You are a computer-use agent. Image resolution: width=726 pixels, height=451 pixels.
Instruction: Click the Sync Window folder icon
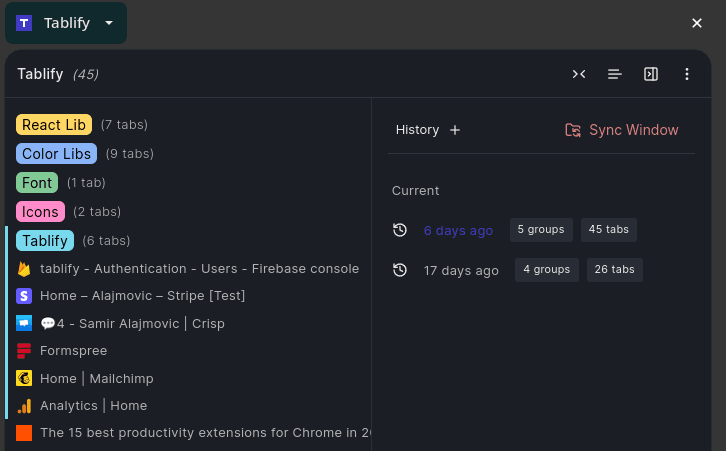pyautogui.click(x=573, y=130)
